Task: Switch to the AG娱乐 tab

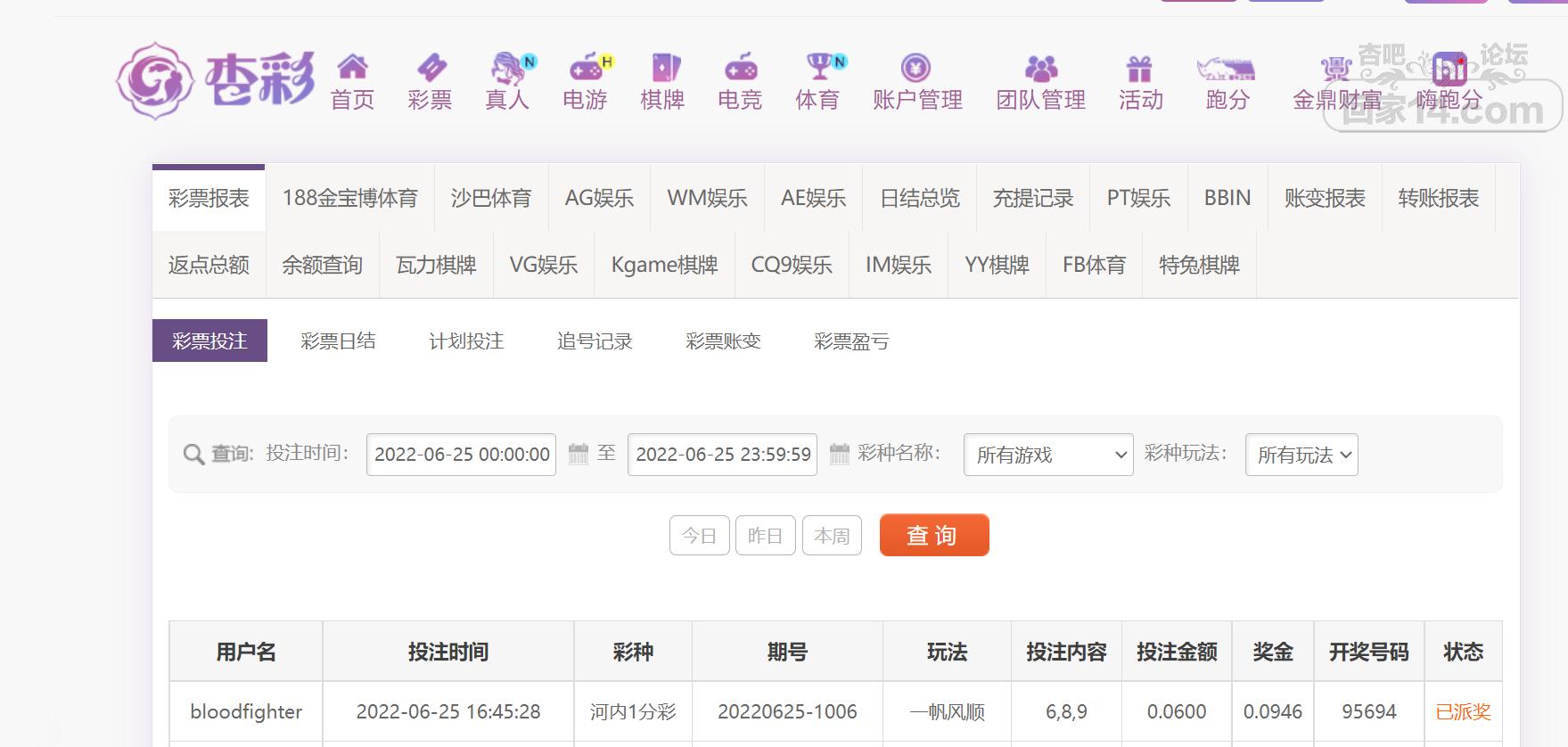Action: pyautogui.click(x=599, y=198)
